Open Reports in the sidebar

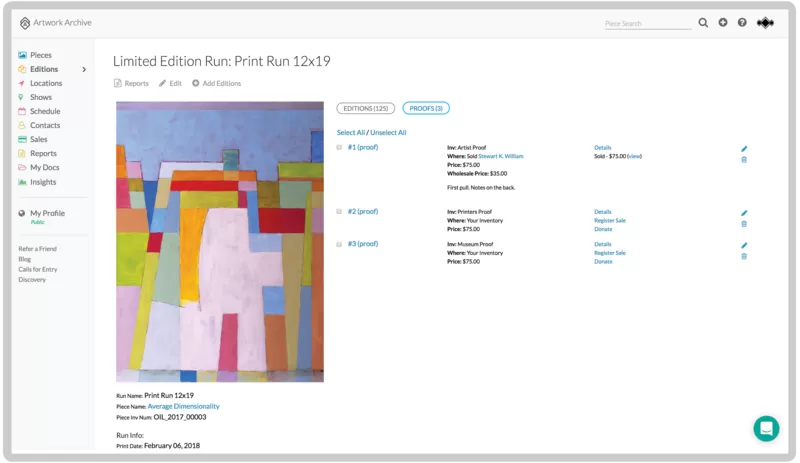coord(43,153)
